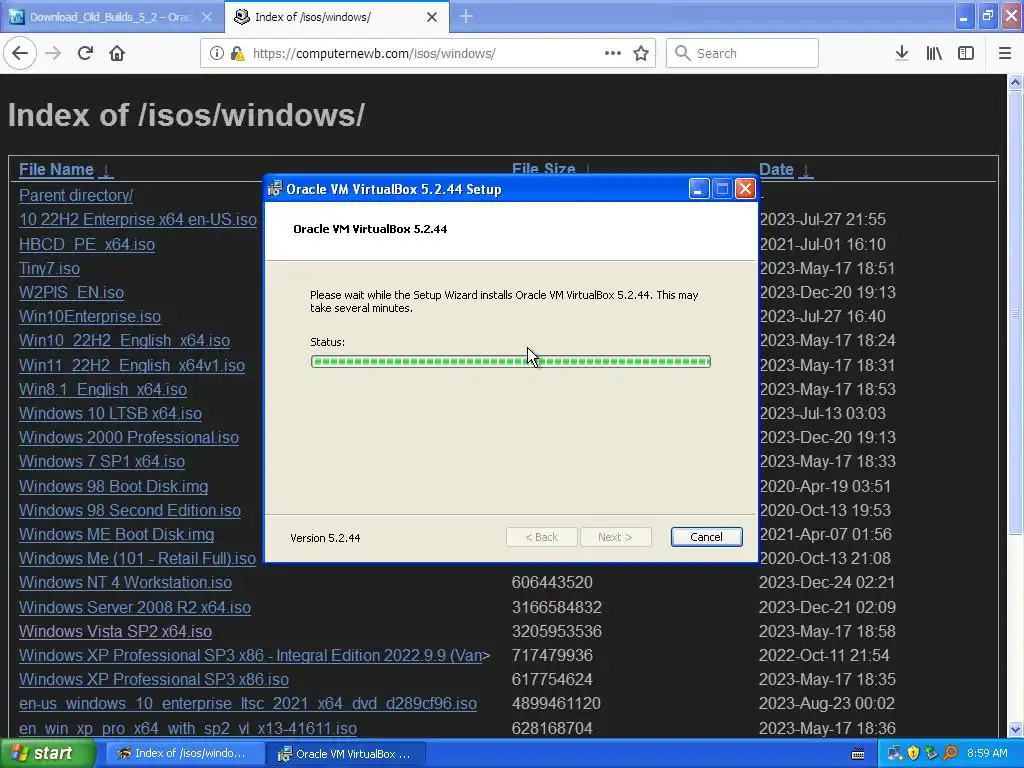
Task: Download Windows ME Boot Disk.img
Action: (x=116, y=535)
